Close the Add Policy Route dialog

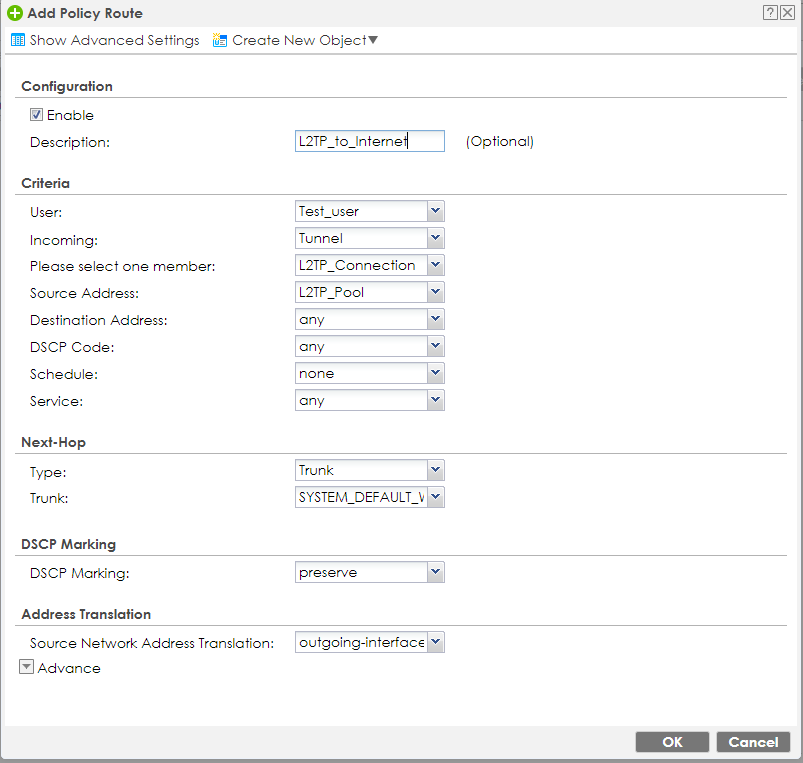[x=787, y=13]
